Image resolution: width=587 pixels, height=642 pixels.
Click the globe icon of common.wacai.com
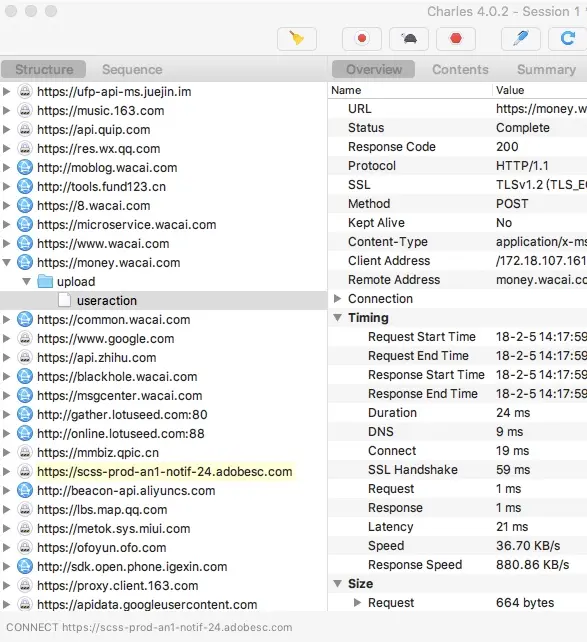(x=25, y=319)
